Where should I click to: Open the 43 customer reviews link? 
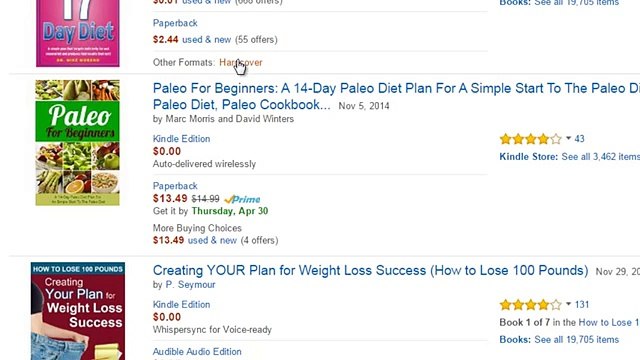(579, 139)
